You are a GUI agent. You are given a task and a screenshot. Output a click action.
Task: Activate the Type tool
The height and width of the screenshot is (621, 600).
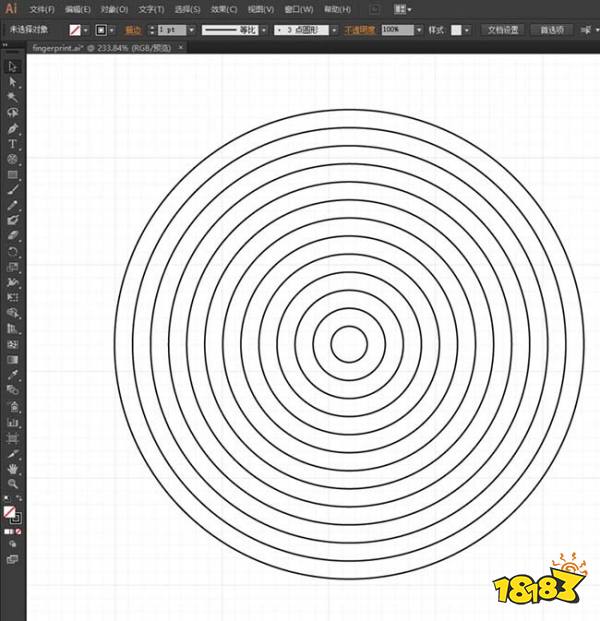[13, 144]
